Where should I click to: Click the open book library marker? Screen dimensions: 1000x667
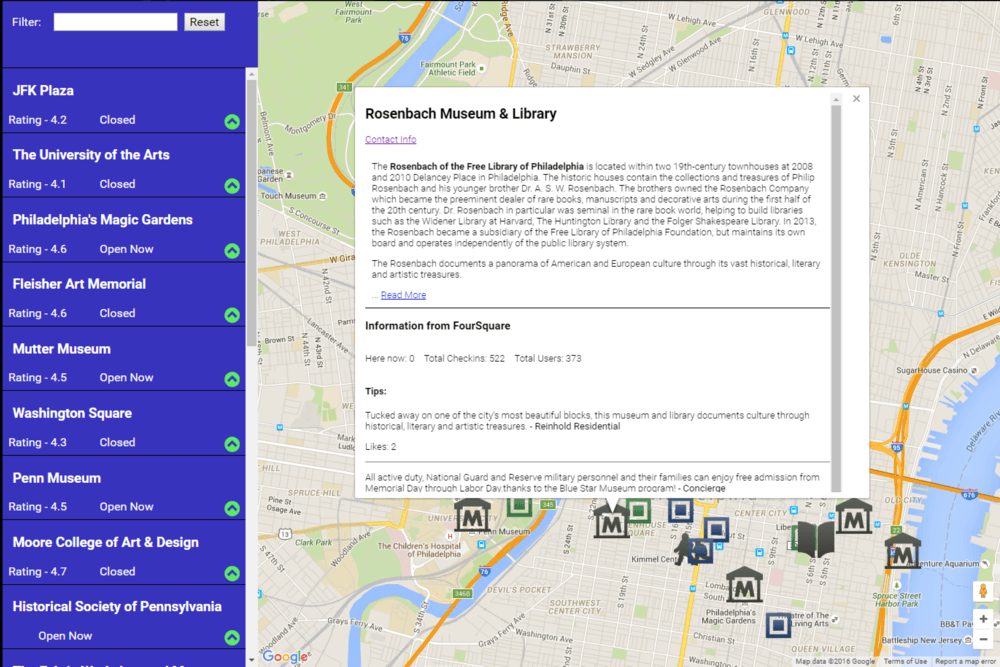[x=814, y=539]
